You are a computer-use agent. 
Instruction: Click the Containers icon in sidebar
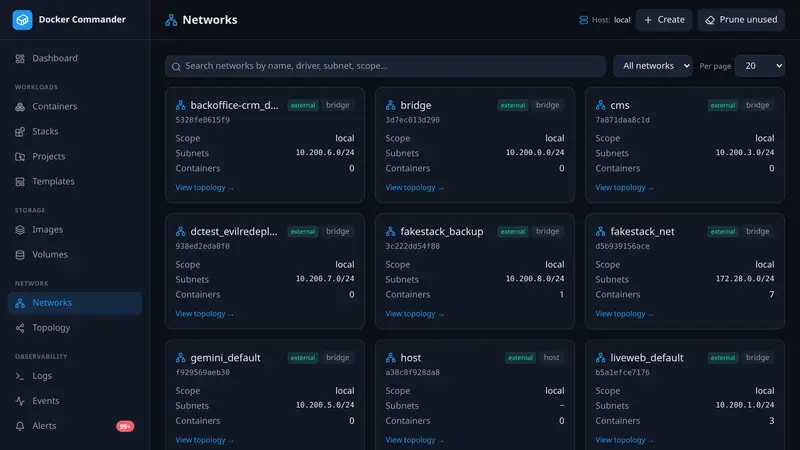[20, 107]
